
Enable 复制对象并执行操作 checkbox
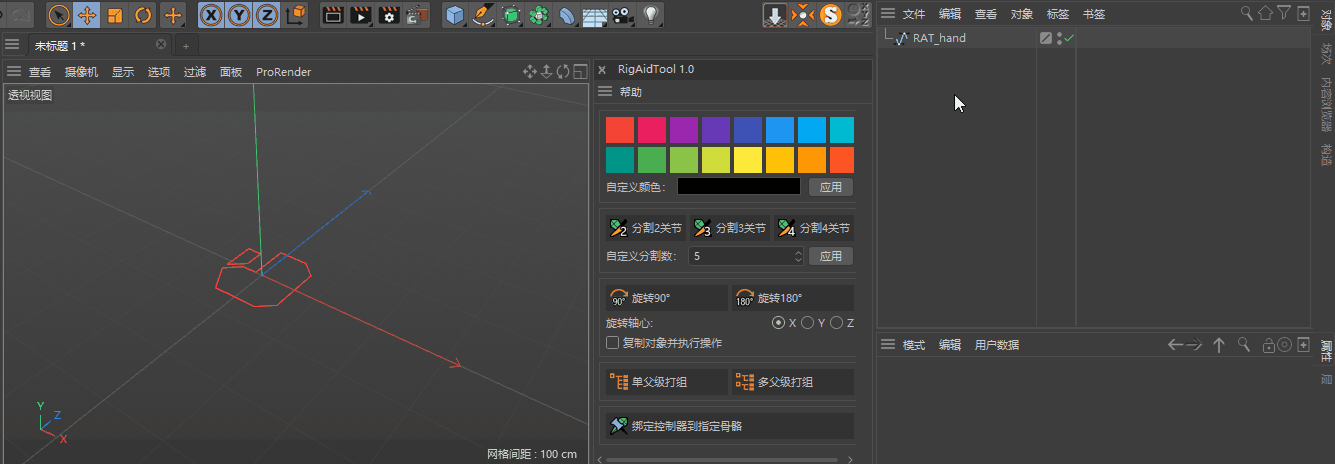(x=613, y=343)
